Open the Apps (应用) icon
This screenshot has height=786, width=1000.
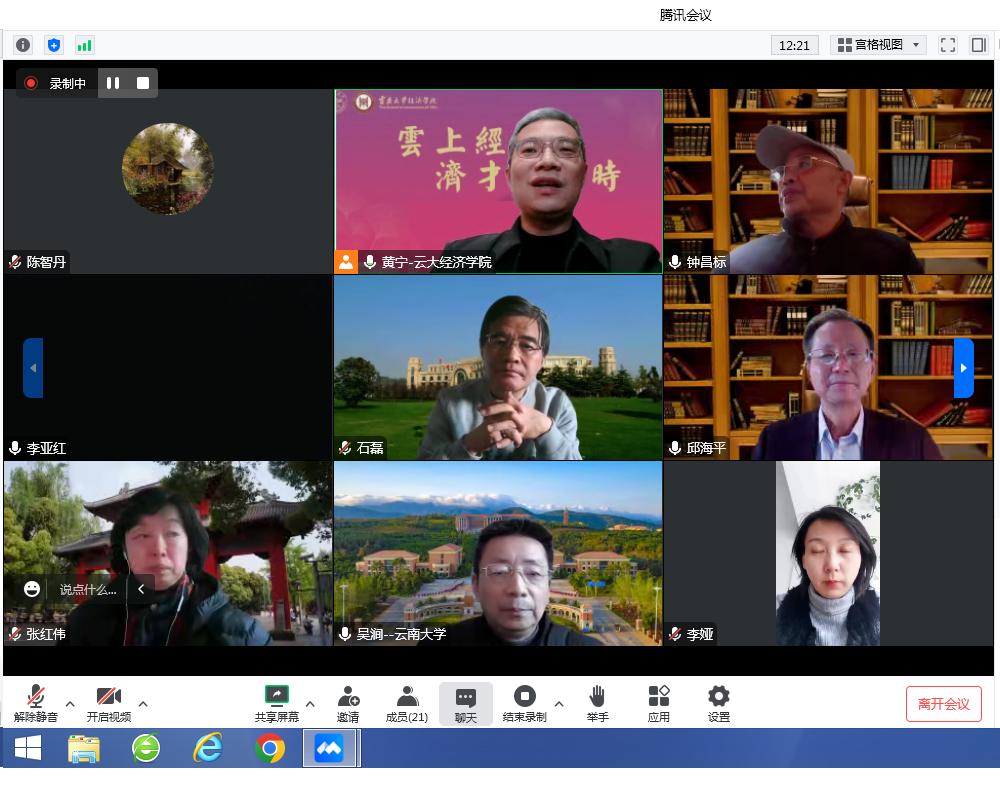click(658, 704)
